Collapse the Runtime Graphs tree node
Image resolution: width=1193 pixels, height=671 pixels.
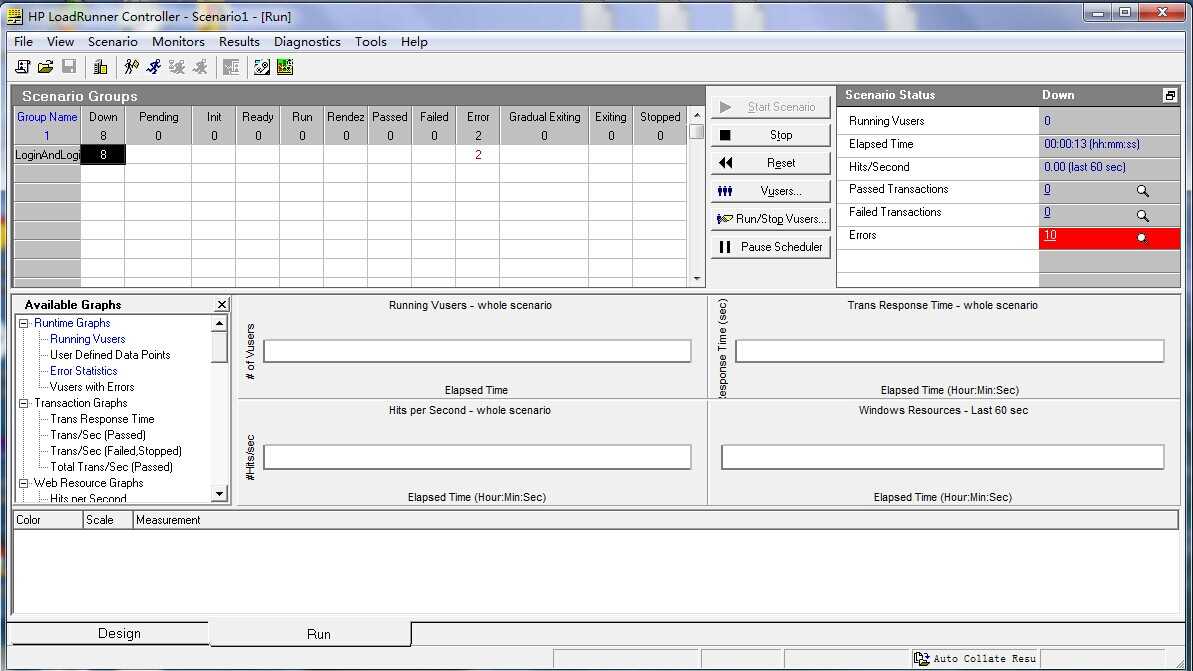click(24, 323)
